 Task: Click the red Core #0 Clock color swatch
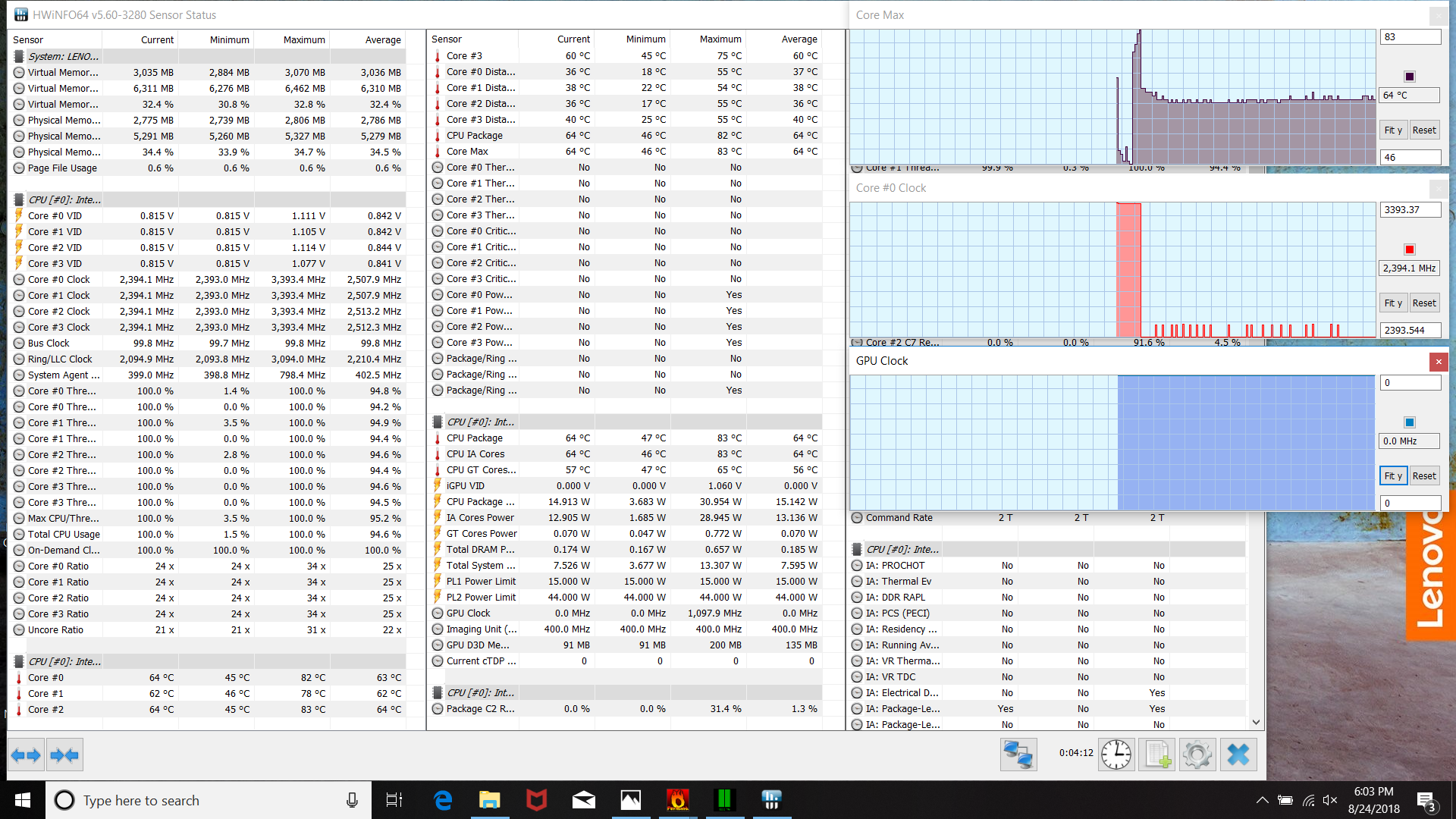(1410, 249)
